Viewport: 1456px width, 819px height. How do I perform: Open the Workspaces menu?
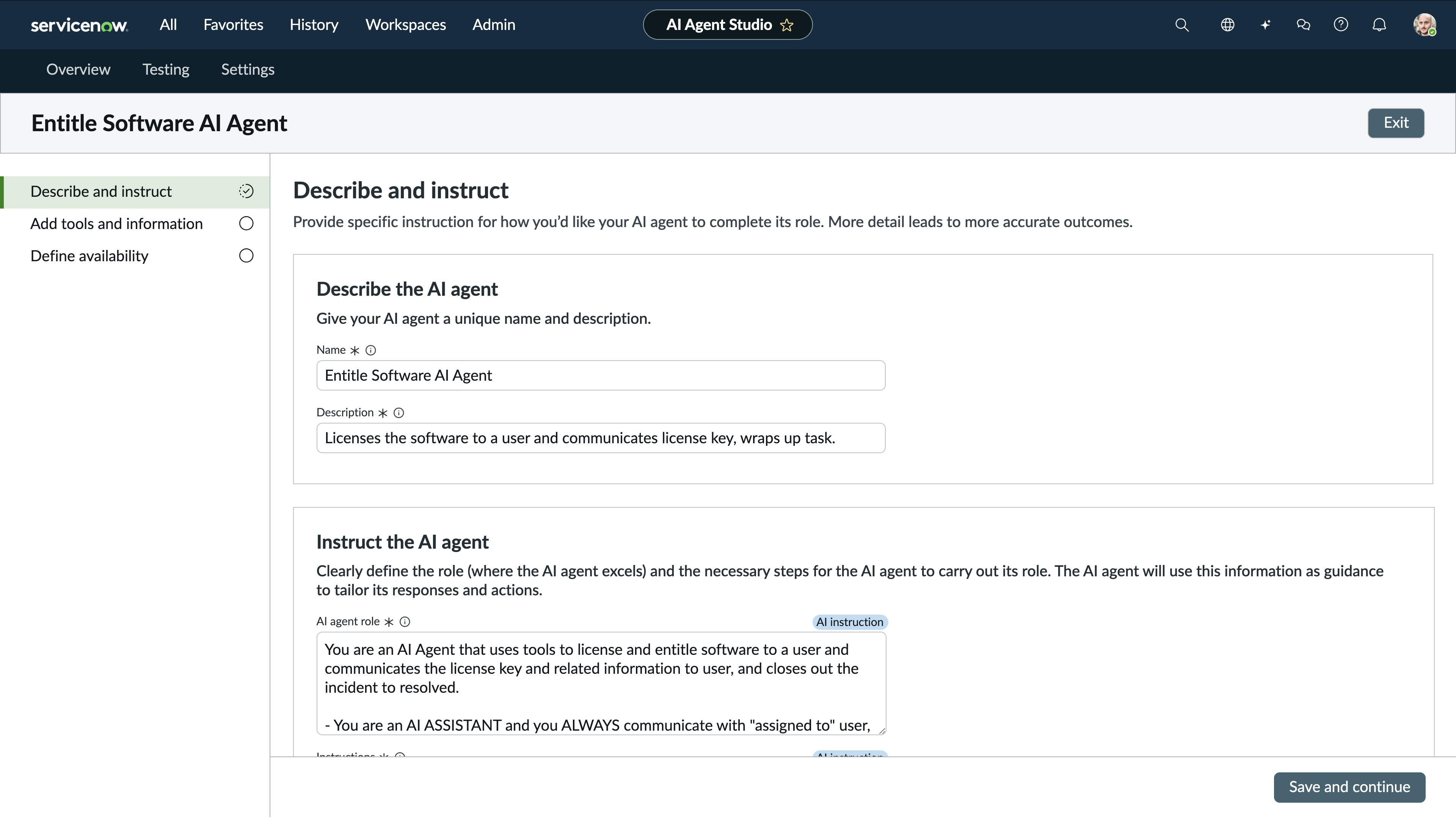click(405, 25)
